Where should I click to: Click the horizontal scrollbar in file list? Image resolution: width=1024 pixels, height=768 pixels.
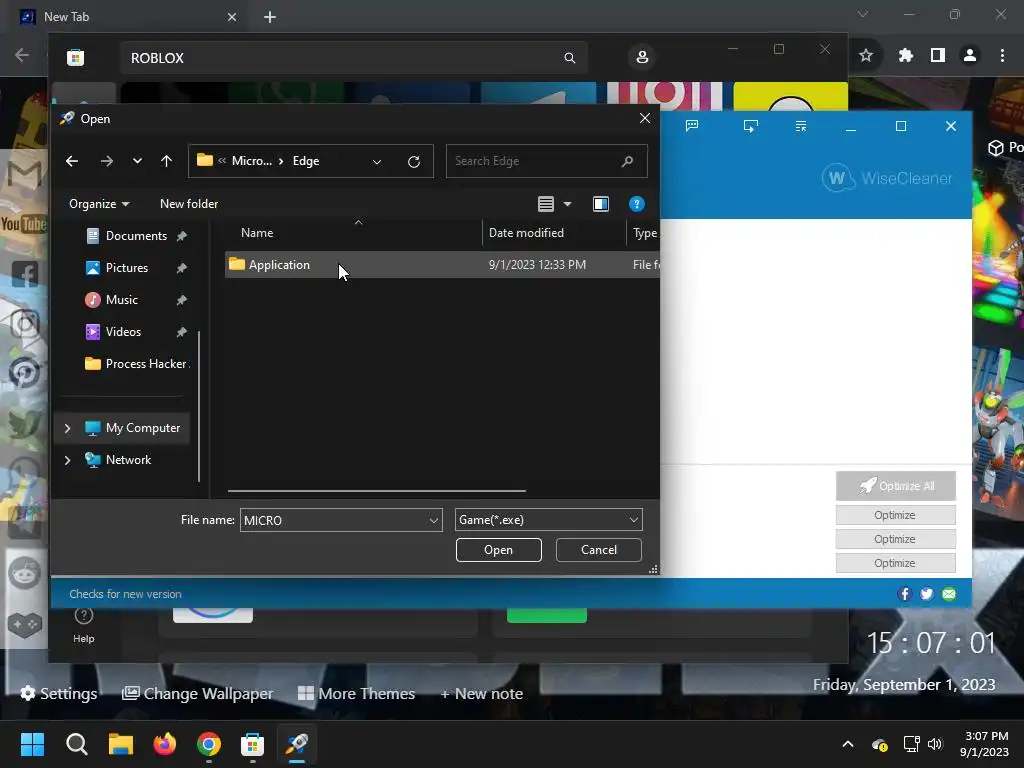point(377,490)
